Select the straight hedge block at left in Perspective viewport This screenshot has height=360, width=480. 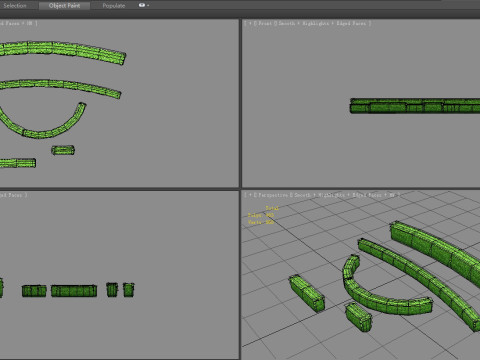click(x=306, y=293)
